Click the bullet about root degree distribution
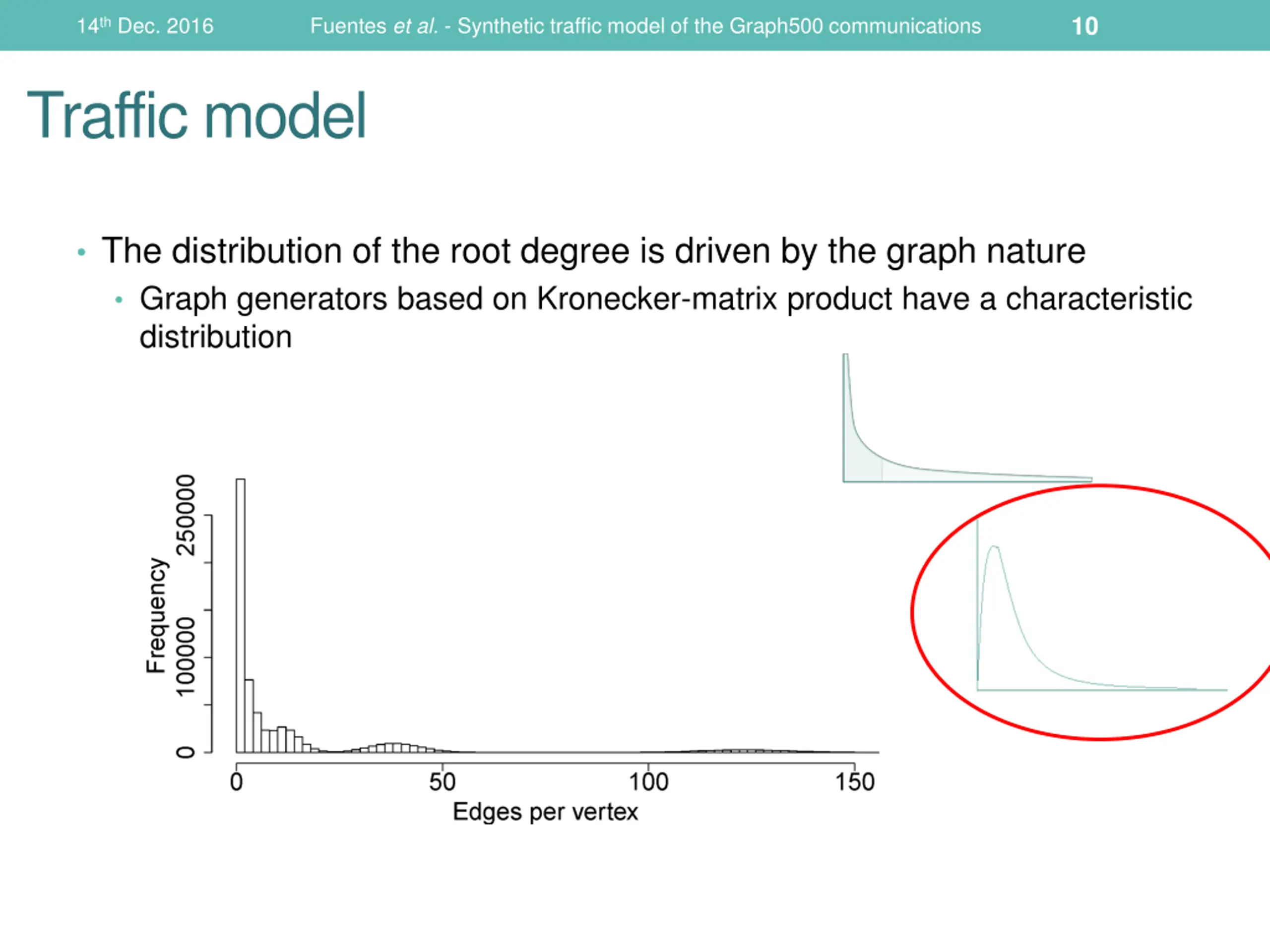The width and height of the screenshot is (1270, 952). 594,251
